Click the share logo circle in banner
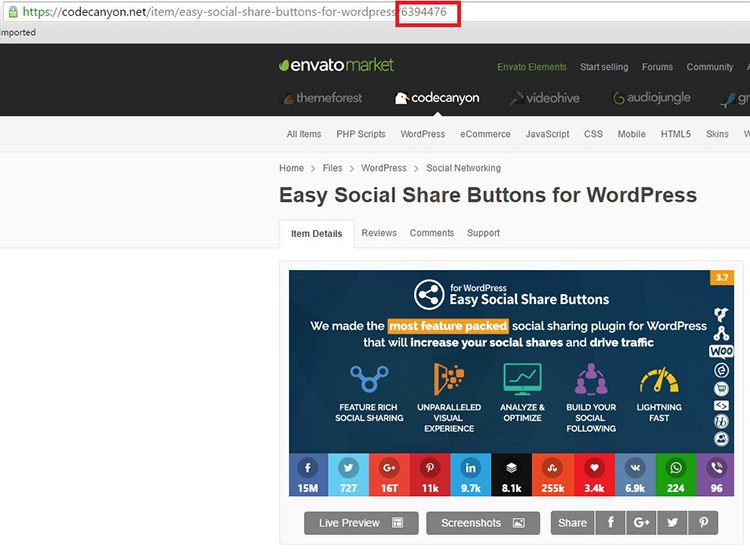The image size is (750, 553). click(429, 295)
